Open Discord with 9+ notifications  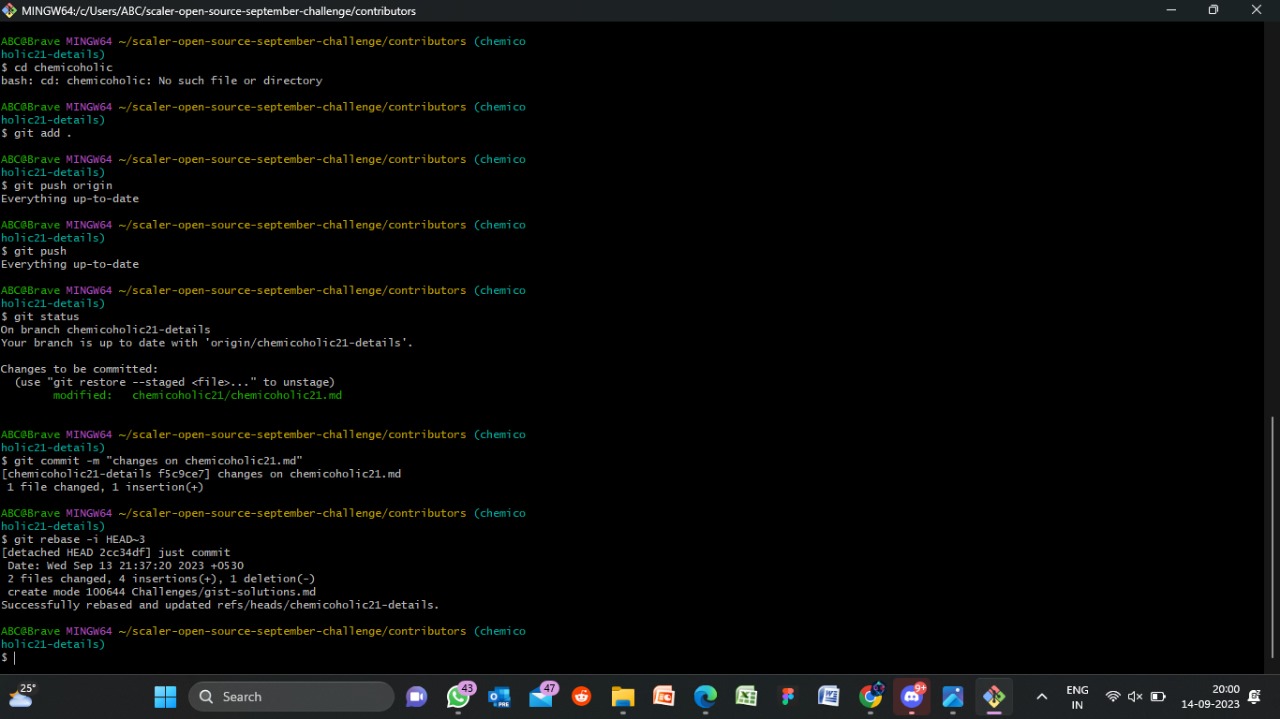click(x=912, y=696)
